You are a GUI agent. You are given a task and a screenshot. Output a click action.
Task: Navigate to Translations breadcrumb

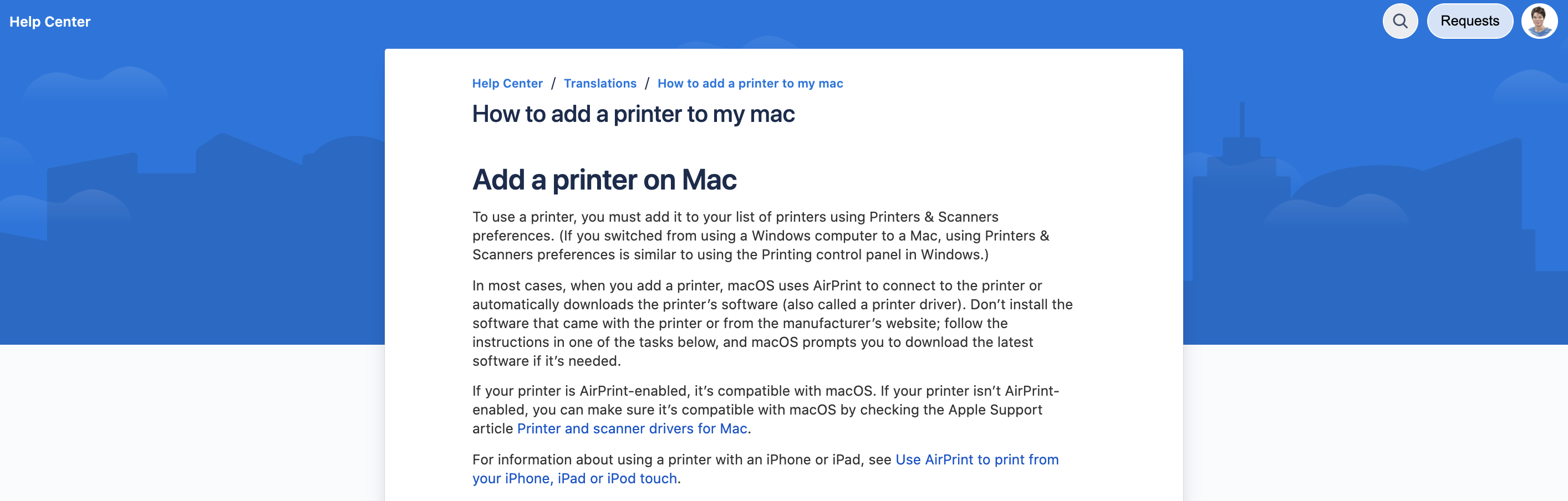tap(599, 83)
